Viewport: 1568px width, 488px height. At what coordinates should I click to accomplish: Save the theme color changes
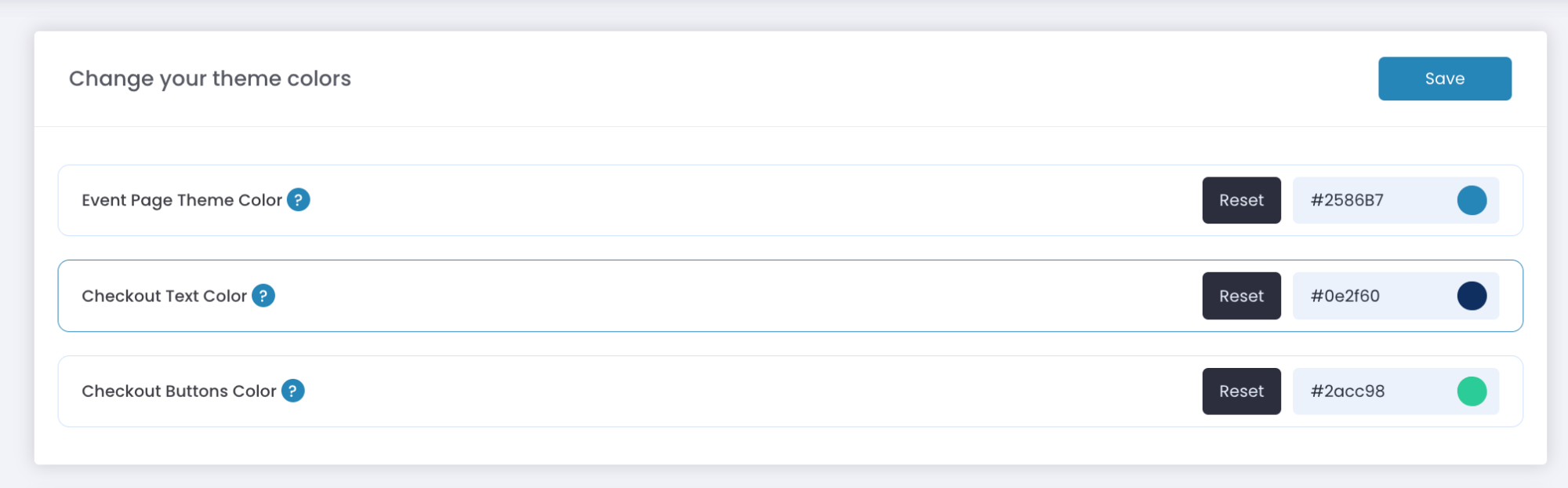click(x=1445, y=78)
